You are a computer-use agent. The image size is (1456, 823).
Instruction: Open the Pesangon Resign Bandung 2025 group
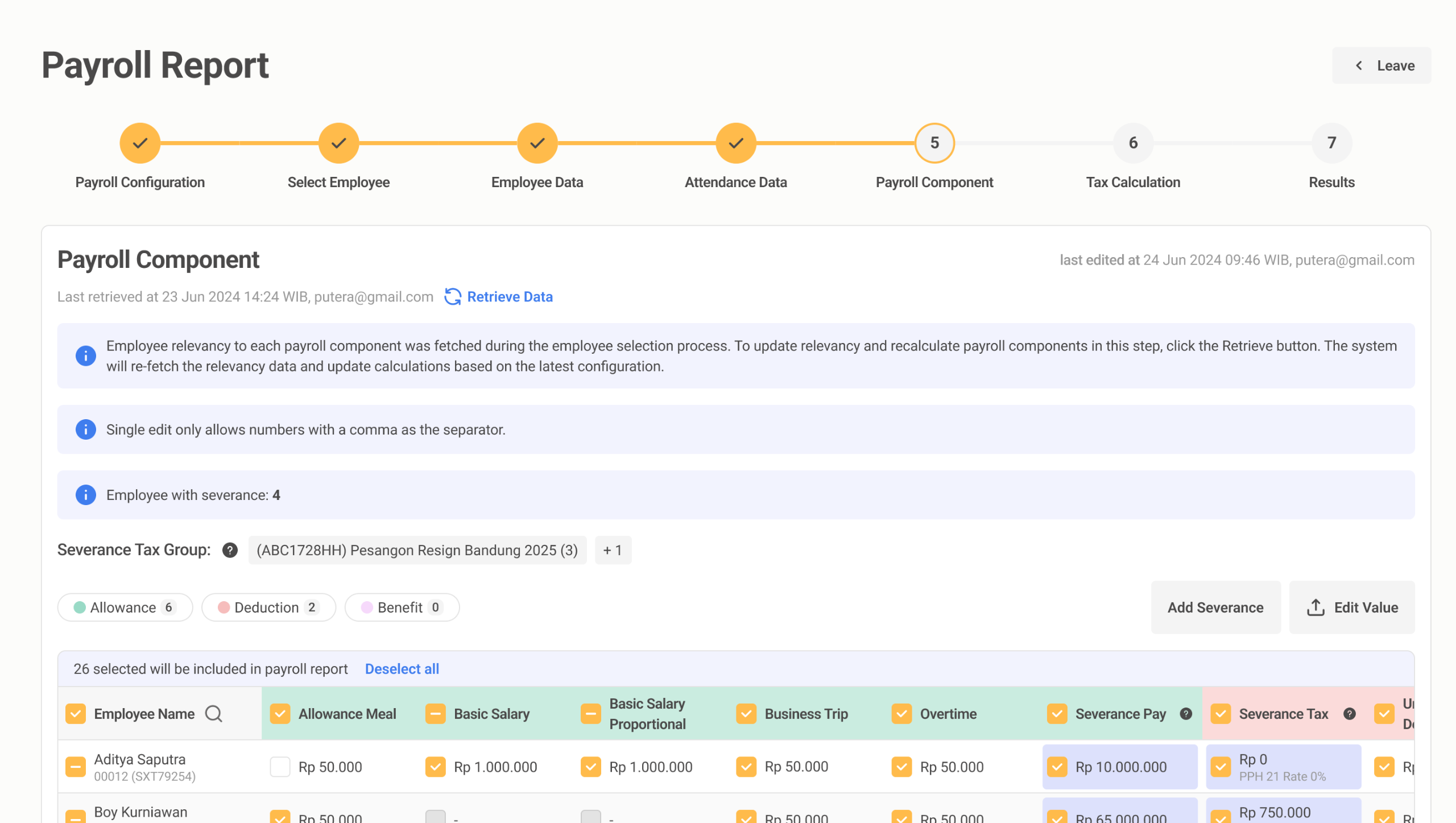click(x=417, y=550)
